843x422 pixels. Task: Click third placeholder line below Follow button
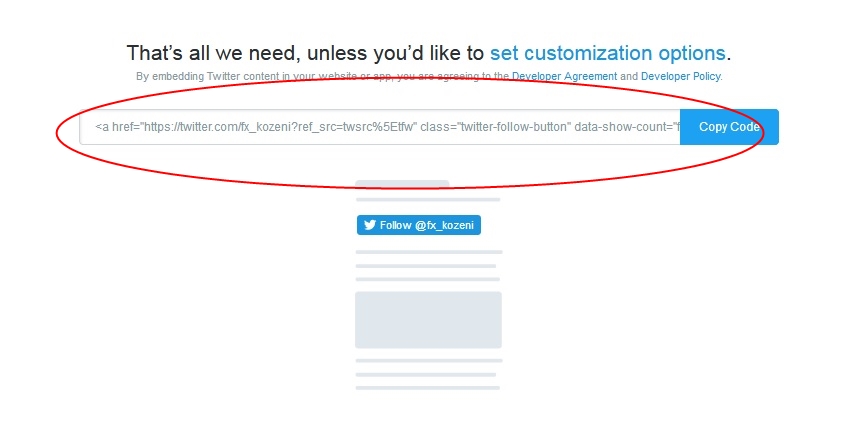click(428, 279)
